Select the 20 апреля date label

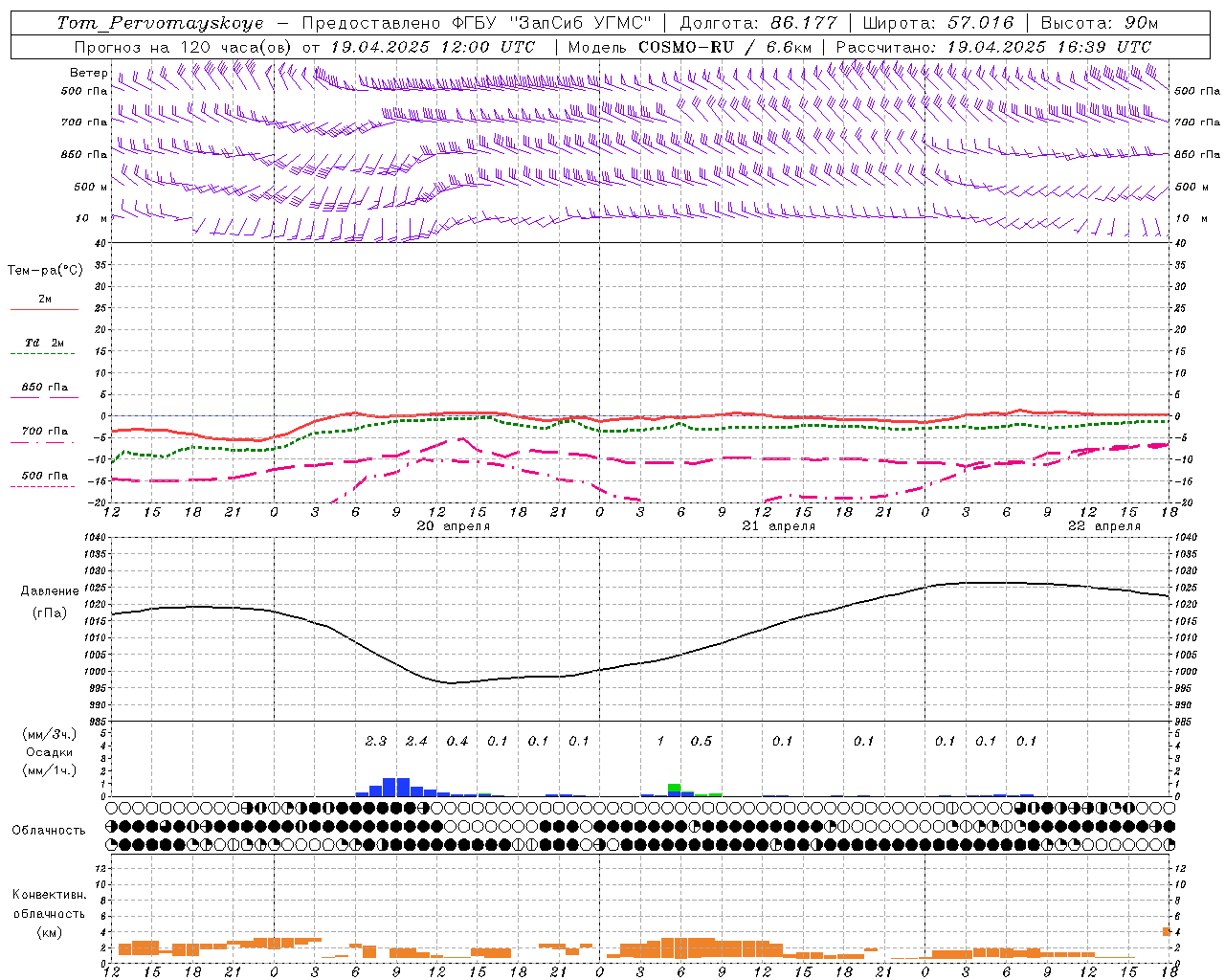(454, 526)
